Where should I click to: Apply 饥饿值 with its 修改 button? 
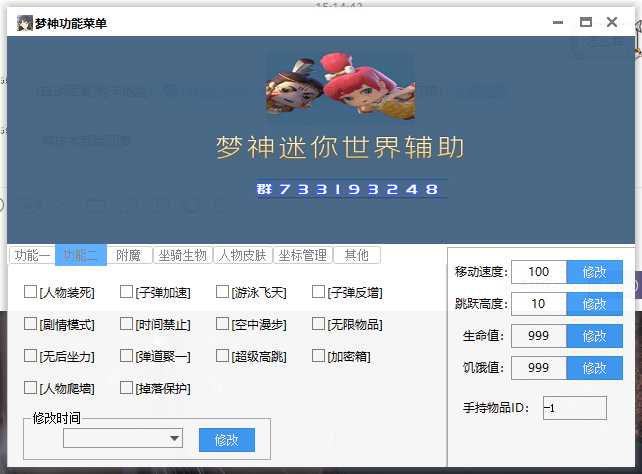(x=595, y=368)
